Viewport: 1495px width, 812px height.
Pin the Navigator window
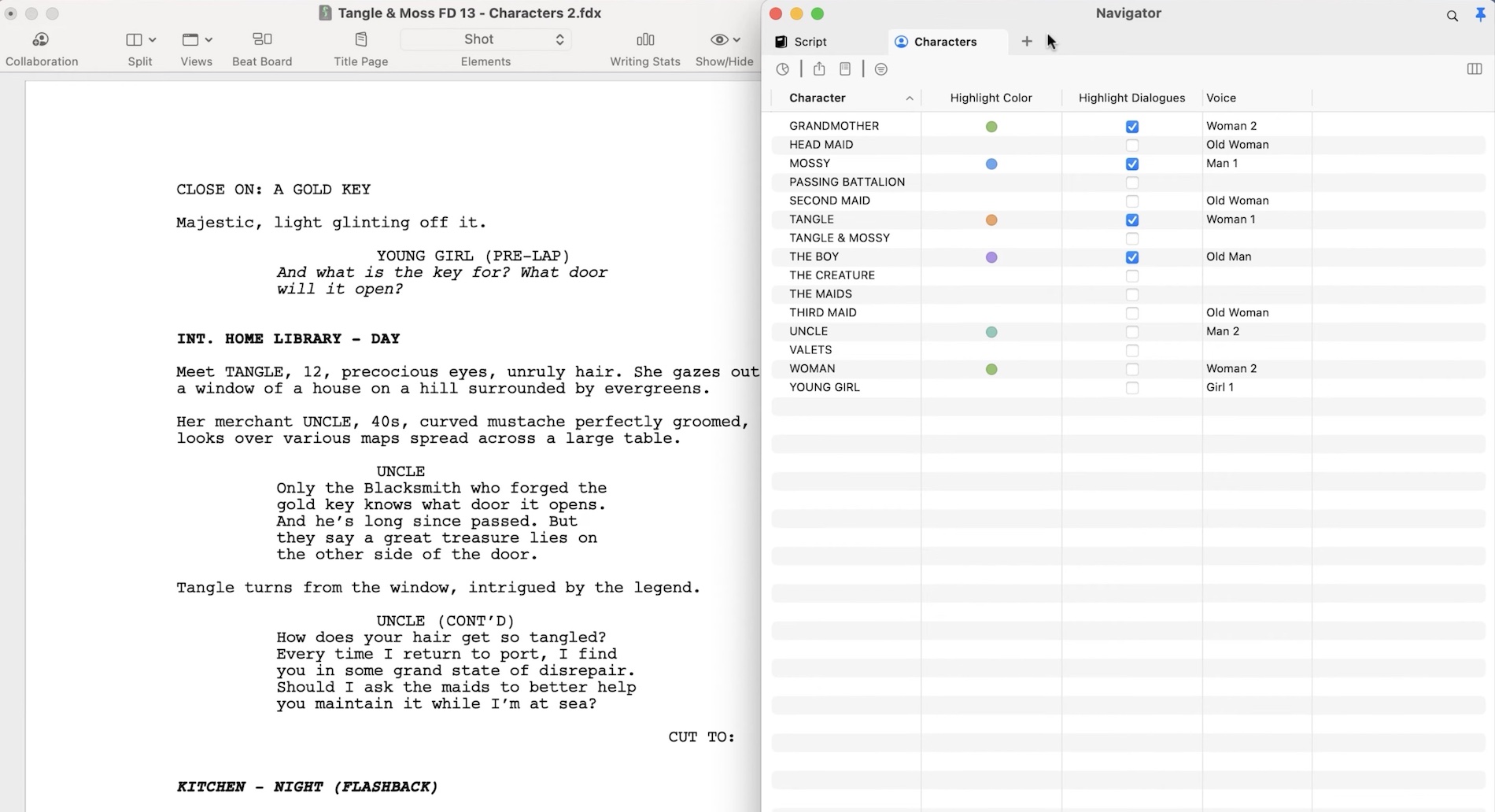1479,15
